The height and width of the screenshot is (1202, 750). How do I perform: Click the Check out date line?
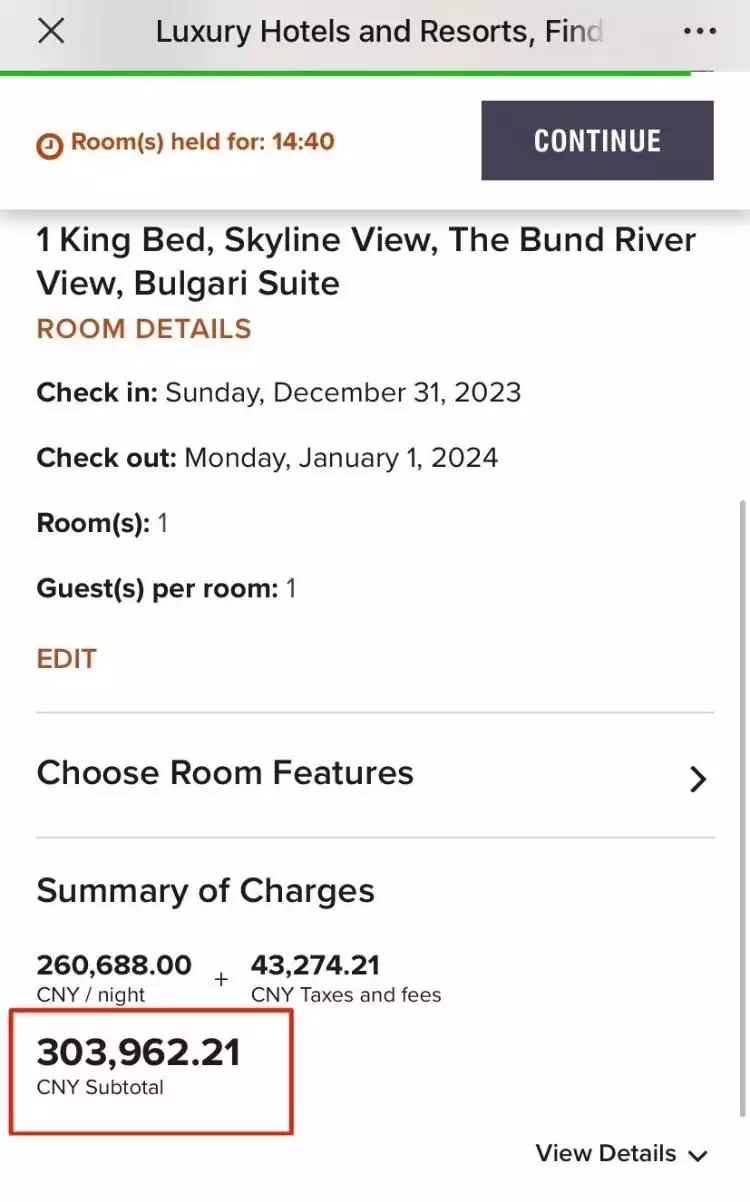(x=267, y=458)
